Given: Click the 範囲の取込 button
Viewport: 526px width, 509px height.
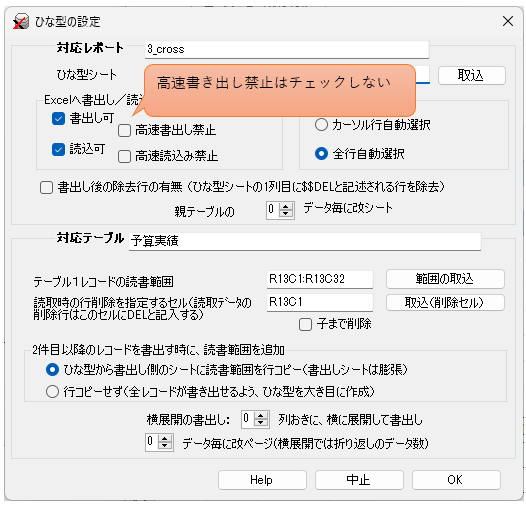Looking at the screenshot, I should tap(445, 279).
